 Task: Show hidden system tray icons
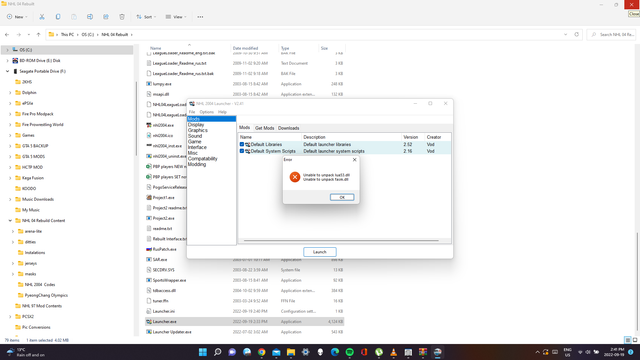(x=537, y=352)
